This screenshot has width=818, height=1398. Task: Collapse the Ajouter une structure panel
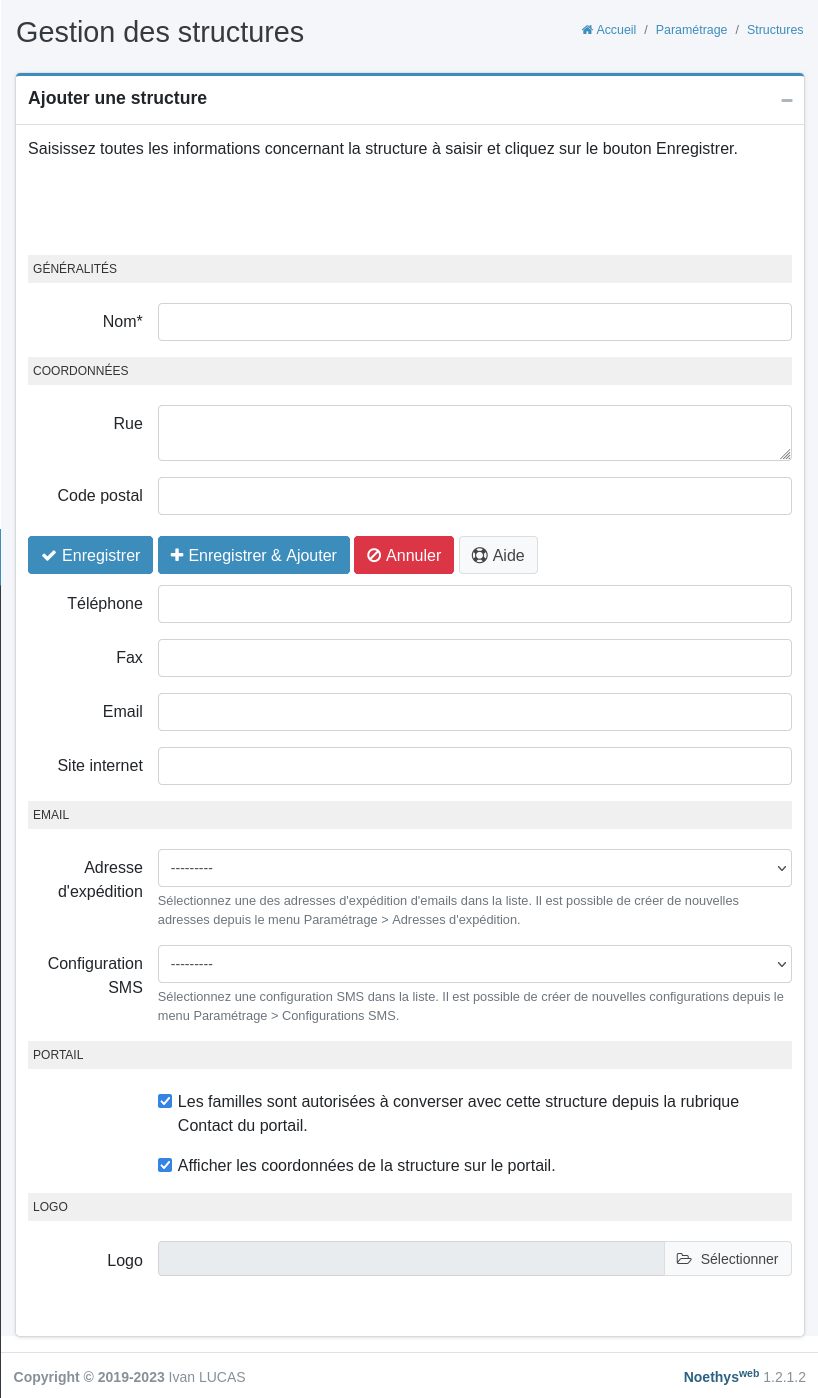(787, 100)
